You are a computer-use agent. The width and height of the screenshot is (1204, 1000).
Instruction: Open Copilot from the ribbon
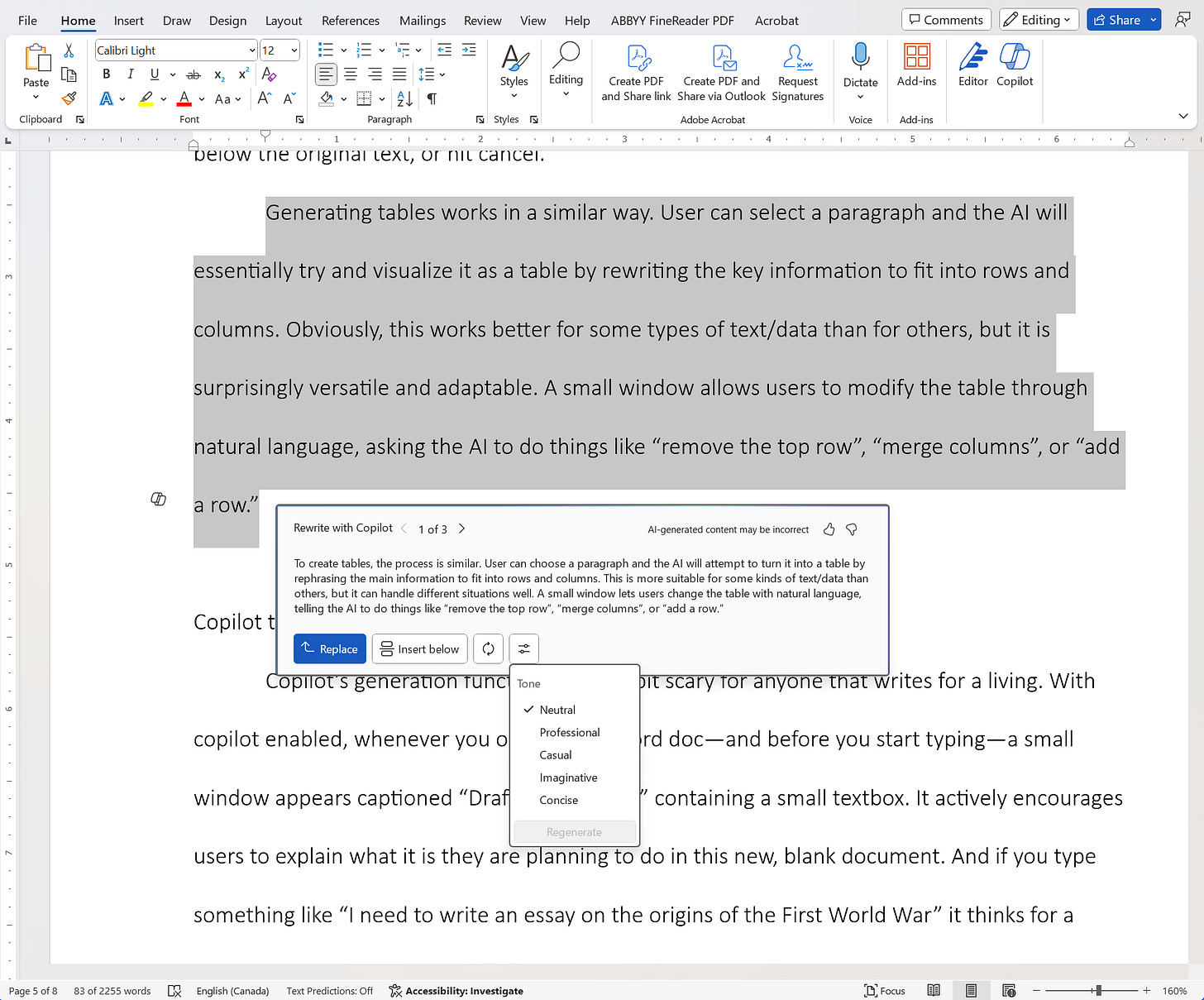coord(1015,66)
